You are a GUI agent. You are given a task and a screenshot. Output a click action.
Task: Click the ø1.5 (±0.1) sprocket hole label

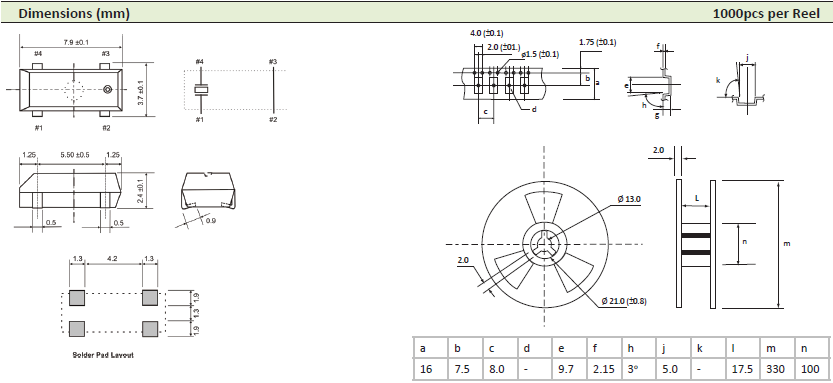pos(540,54)
